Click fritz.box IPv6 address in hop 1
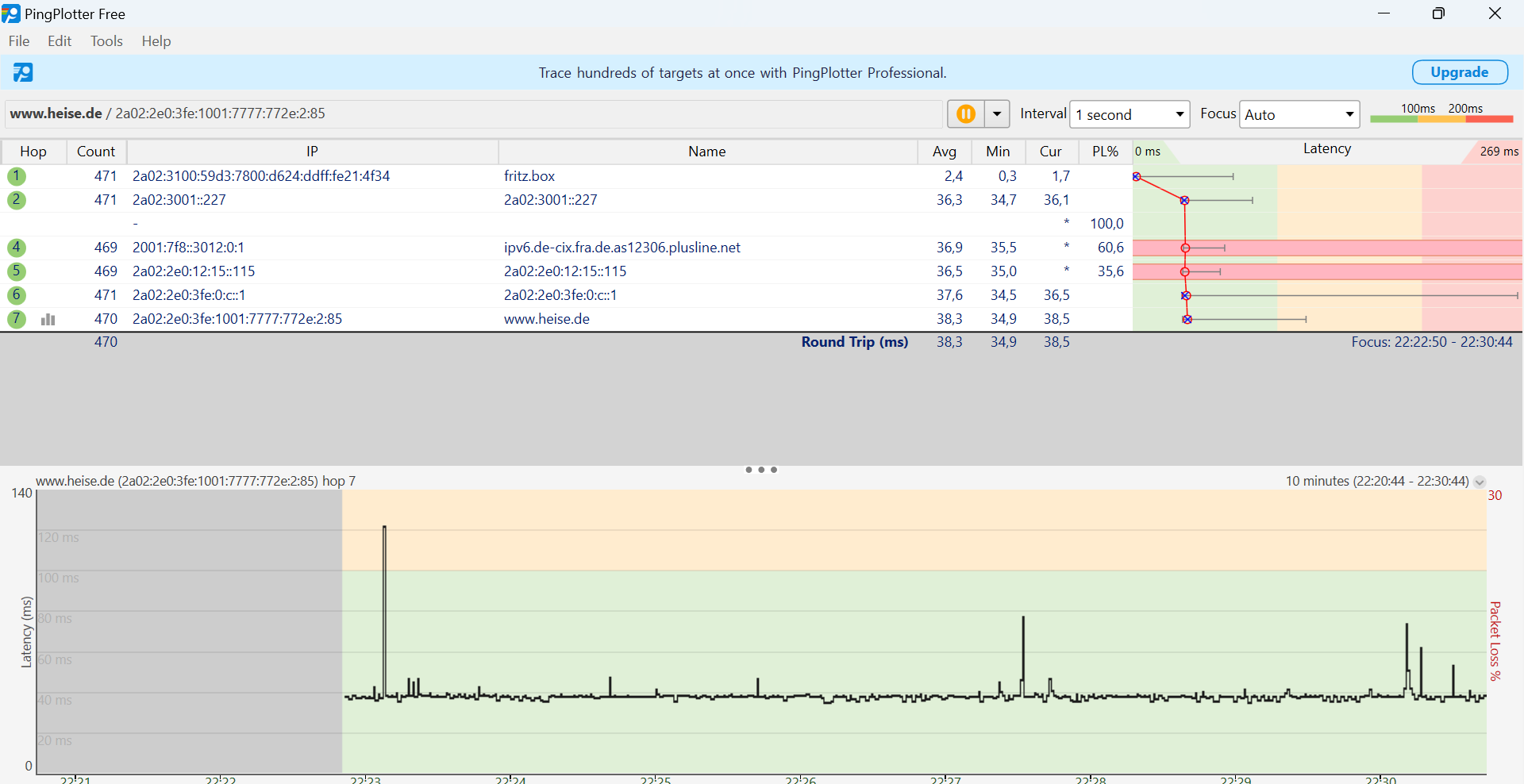 261,176
